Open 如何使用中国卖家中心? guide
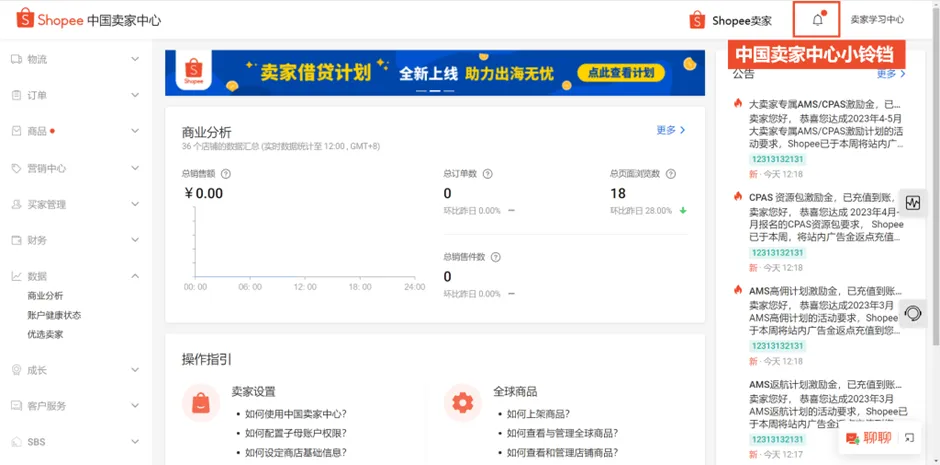Image resolution: width=940 pixels, height=465 pixels. point(296,414)
